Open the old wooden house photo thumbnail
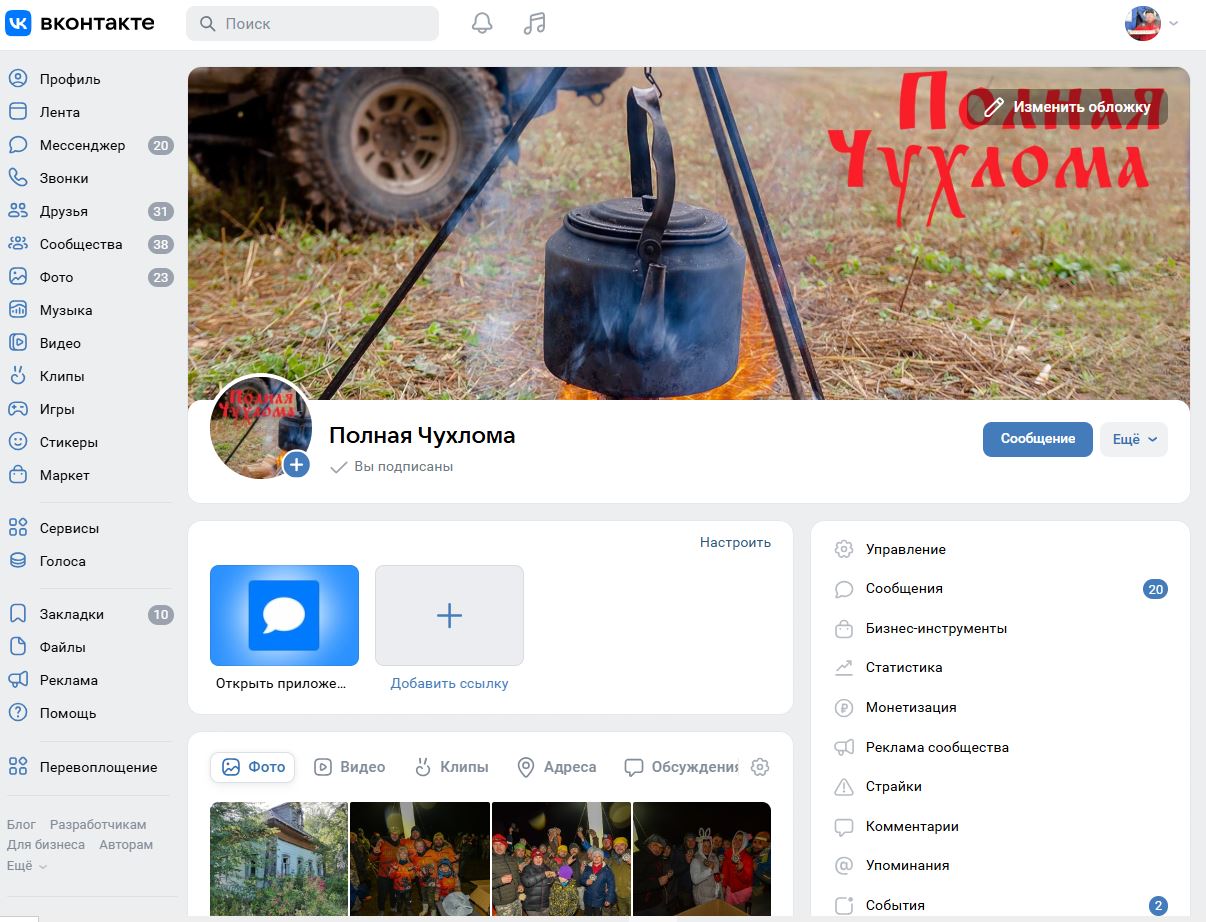The width and height of the screenshot is (1206, 922). pyautogui.click(x=279, y=858)
